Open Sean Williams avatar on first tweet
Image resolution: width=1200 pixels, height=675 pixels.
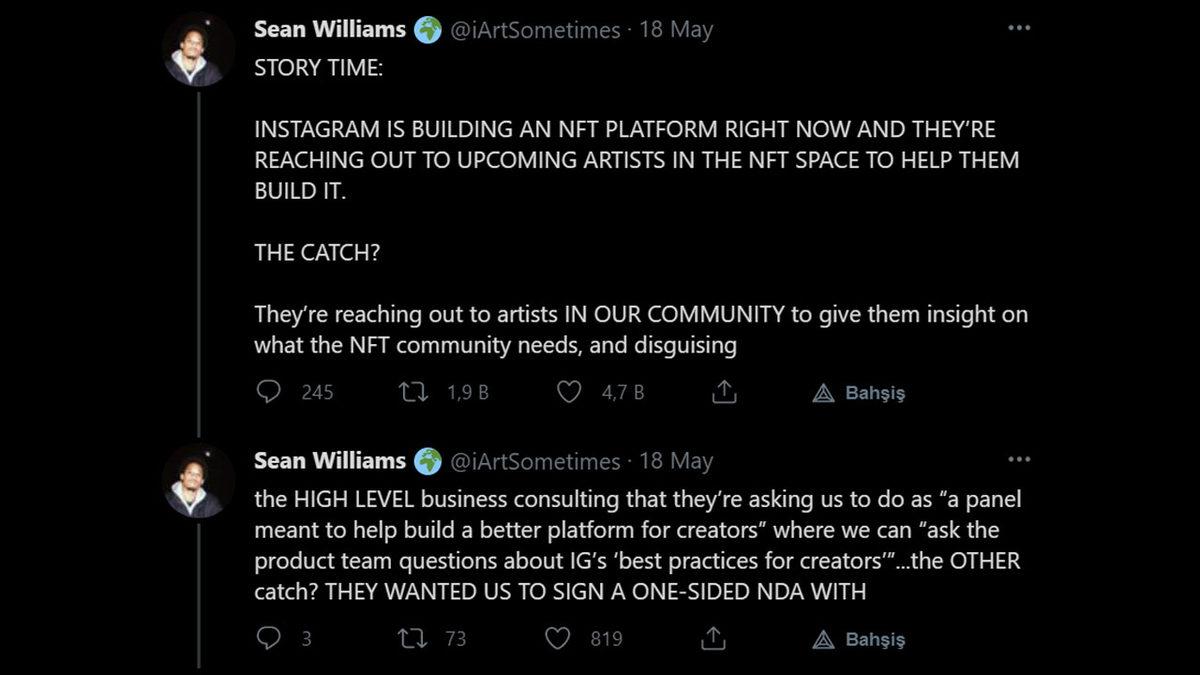pos(199,50)
